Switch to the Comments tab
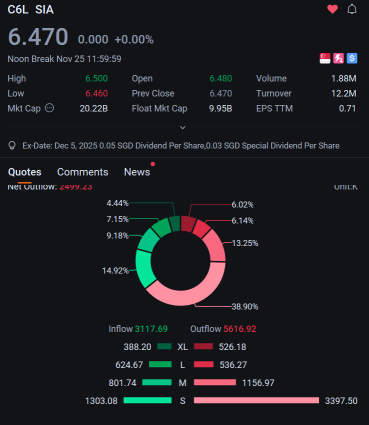Screen dimensions: 369x425 tap(83, 172)
